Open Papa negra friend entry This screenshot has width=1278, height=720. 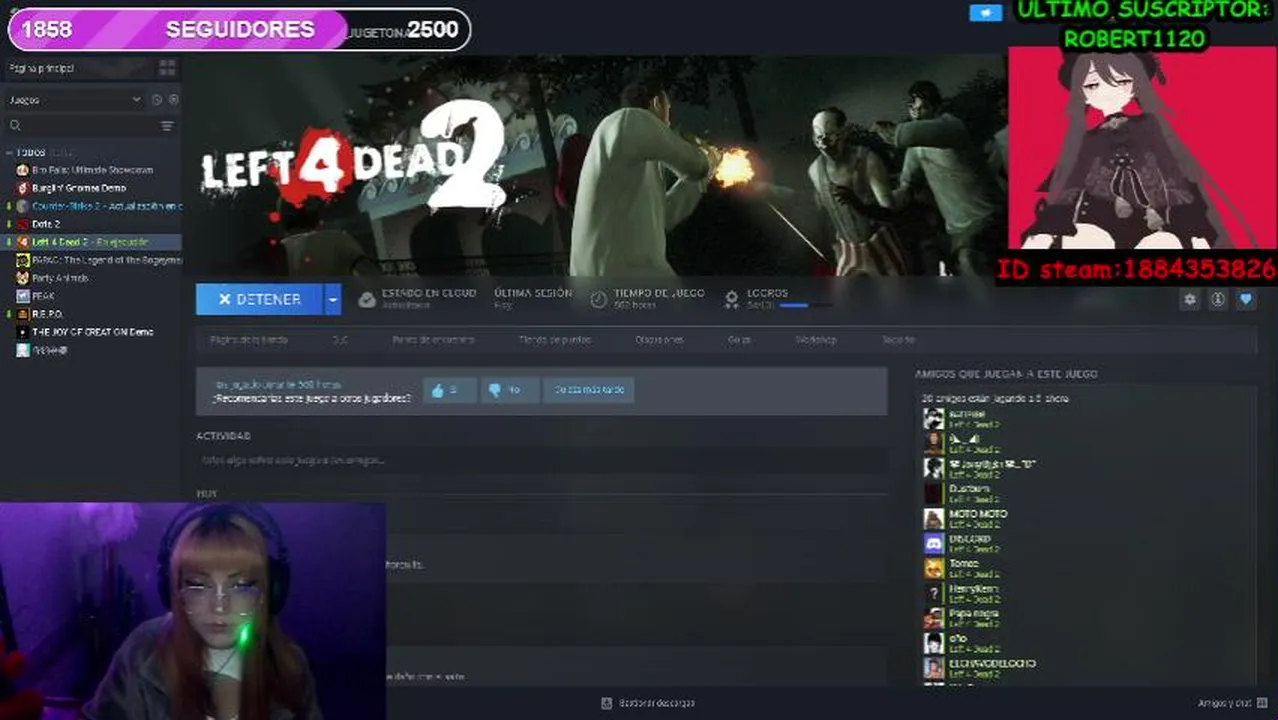point(974,618)
